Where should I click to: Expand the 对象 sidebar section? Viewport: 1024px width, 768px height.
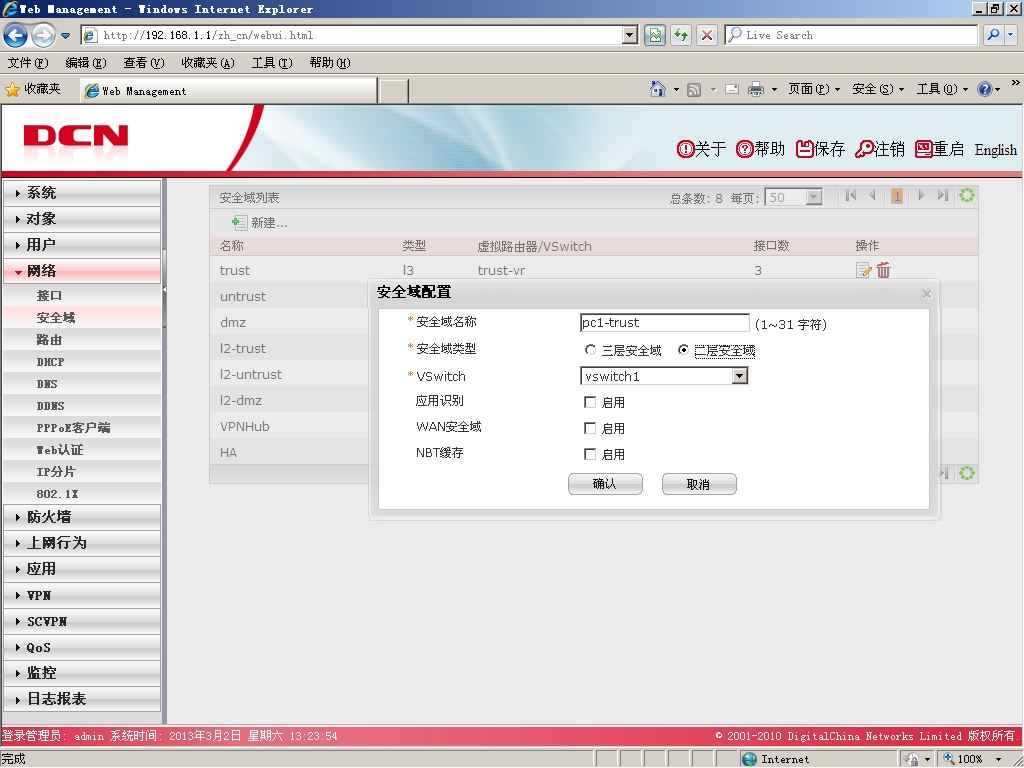coord(82,219)
